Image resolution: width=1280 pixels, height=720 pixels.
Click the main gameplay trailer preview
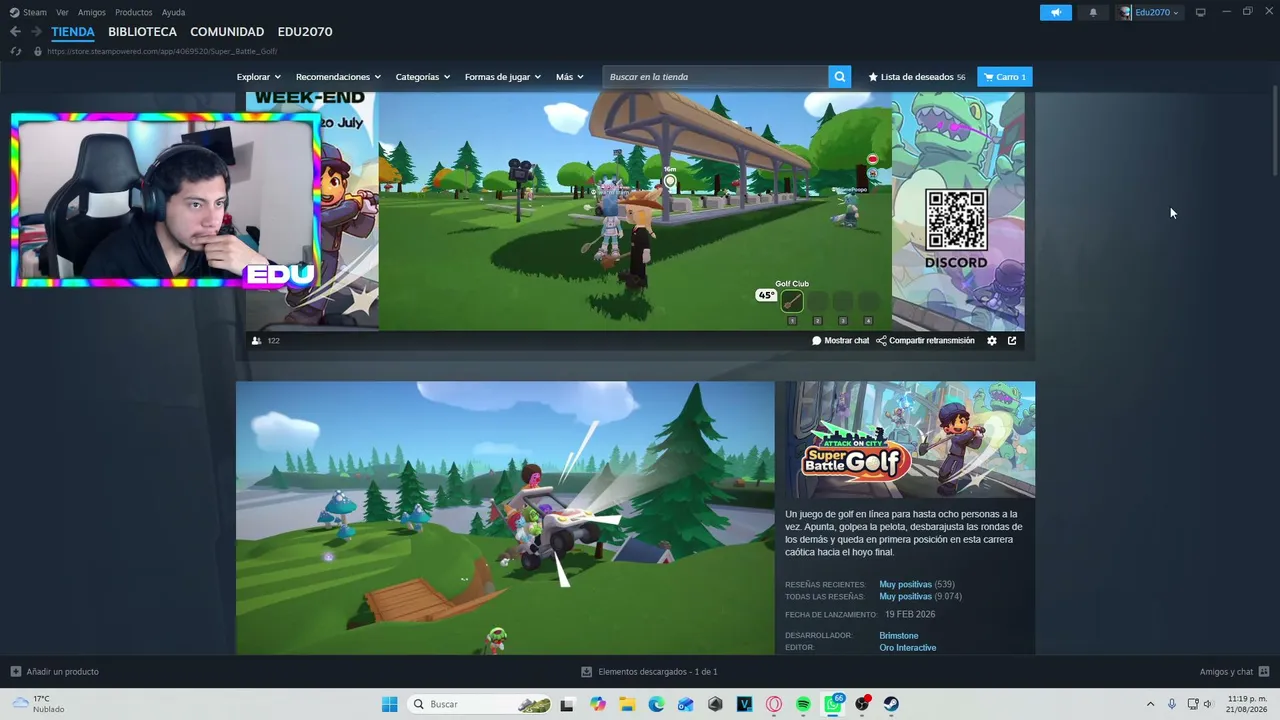coord(505,518)
